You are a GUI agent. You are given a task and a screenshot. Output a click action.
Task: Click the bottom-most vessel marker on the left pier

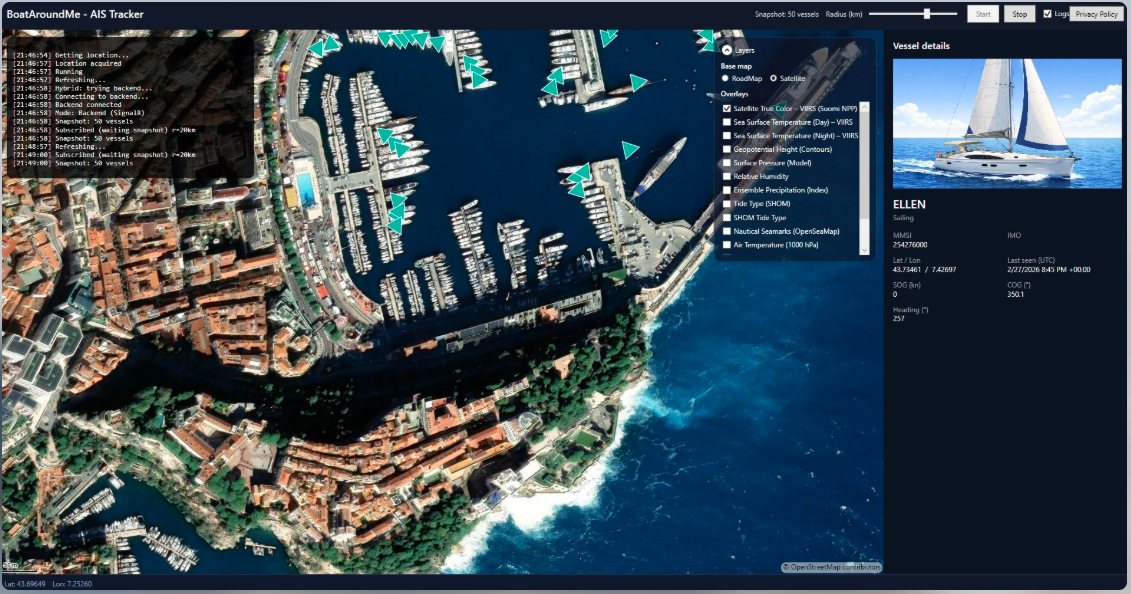(395, 223)
